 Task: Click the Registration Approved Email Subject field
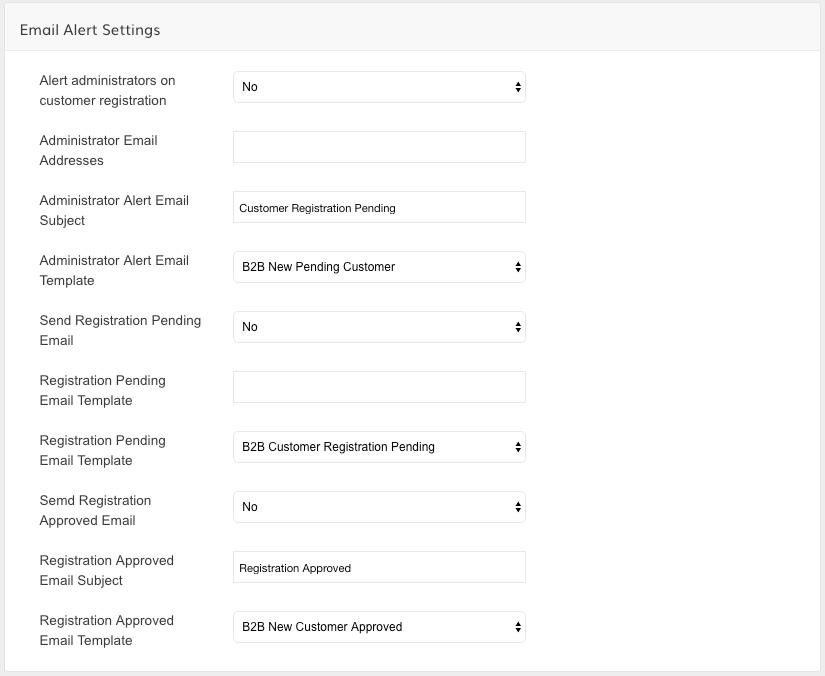click(x=379, y=567)
